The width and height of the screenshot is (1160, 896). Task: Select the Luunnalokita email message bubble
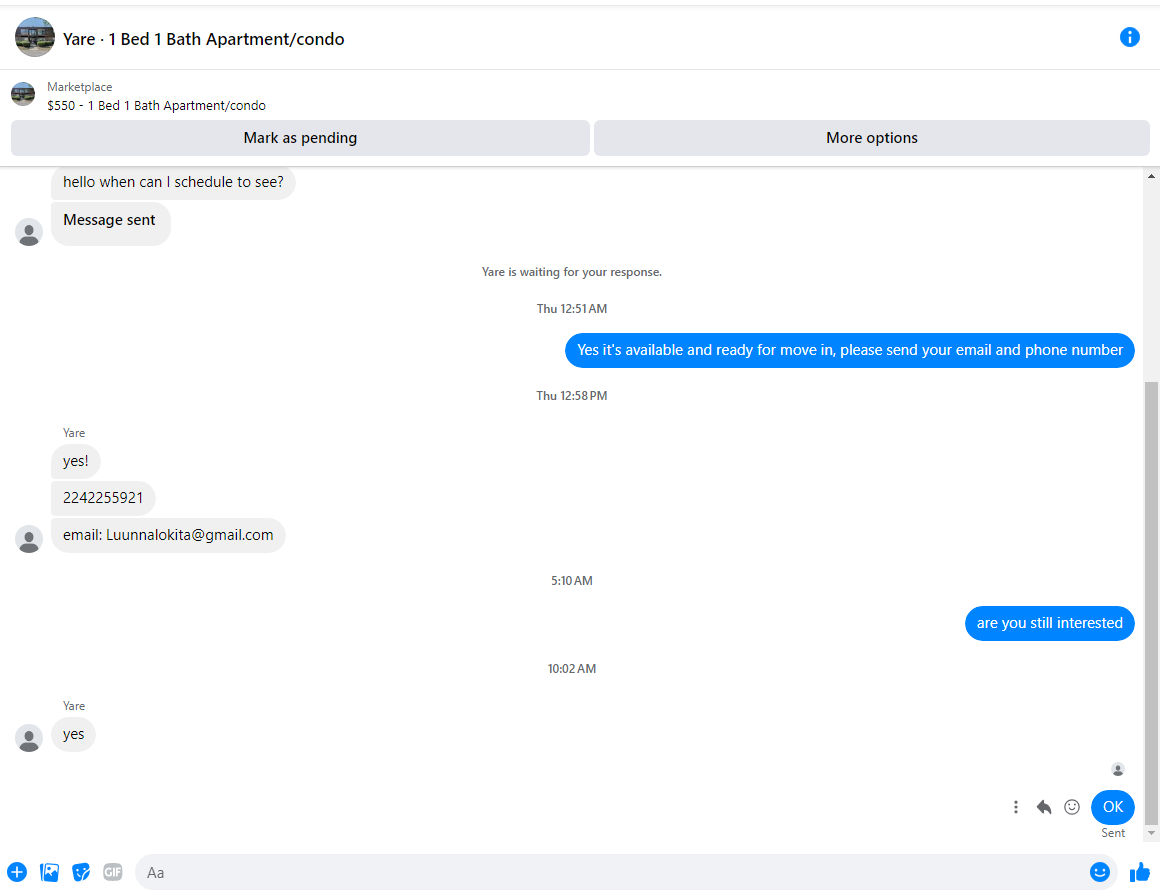(x=168, y=535)
